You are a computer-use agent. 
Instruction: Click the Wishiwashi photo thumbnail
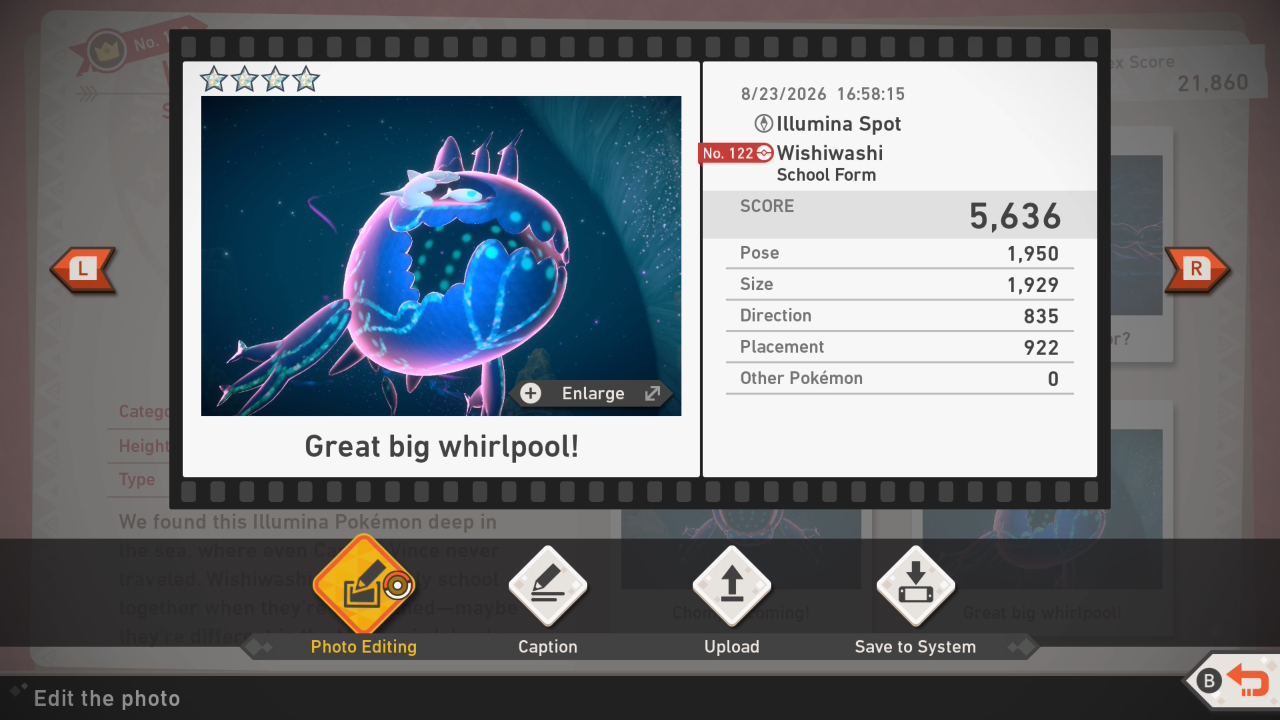click(x=441, y=256)
